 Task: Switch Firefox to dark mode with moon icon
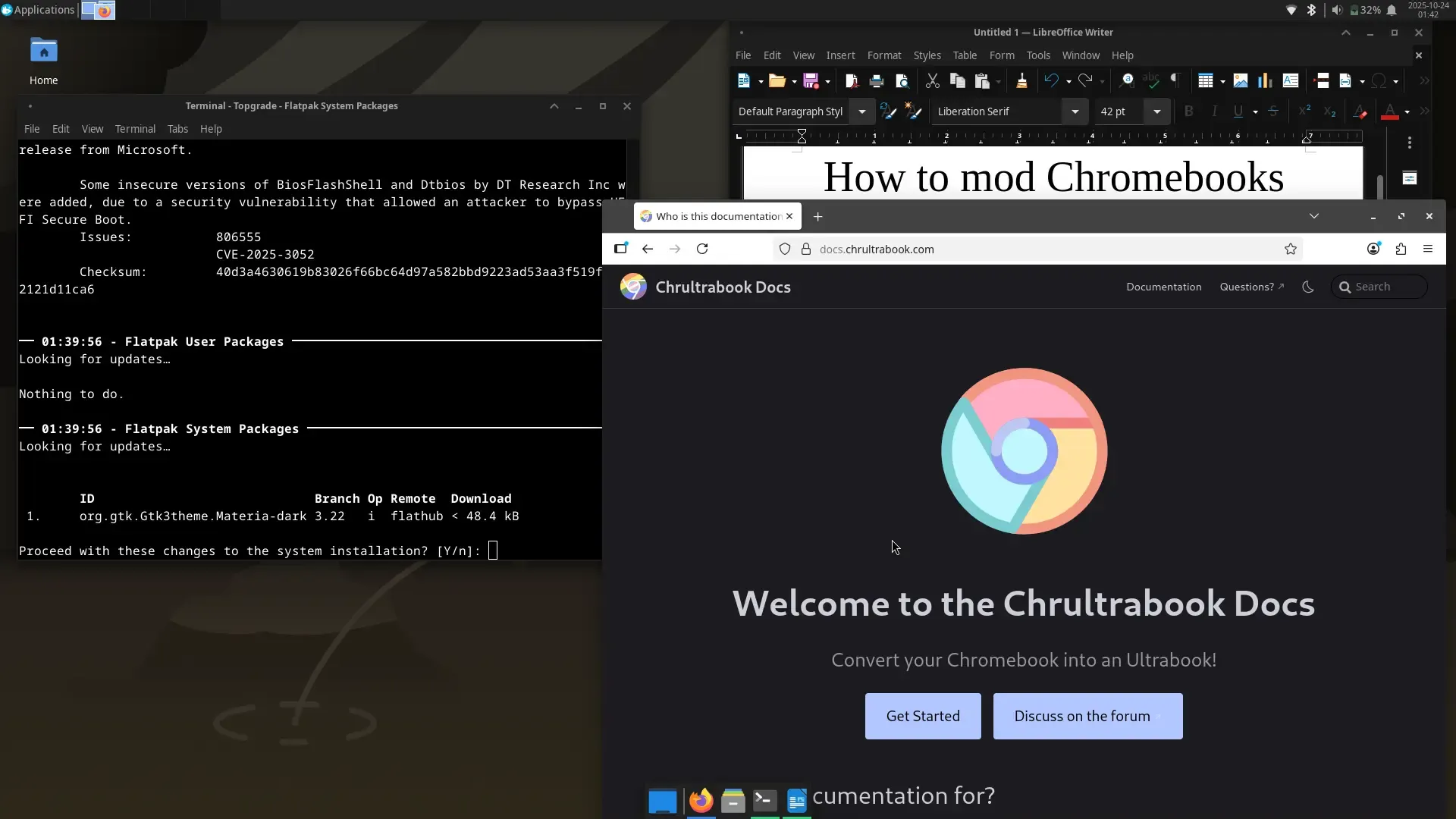(1307, 286)
